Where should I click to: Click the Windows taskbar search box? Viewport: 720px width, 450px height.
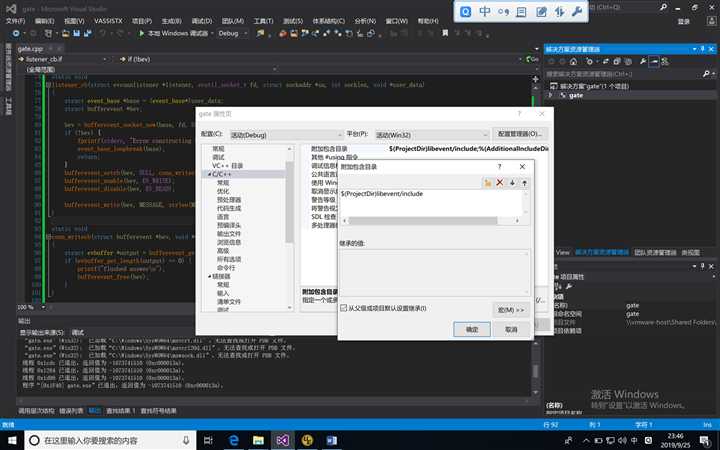[110, 440]
